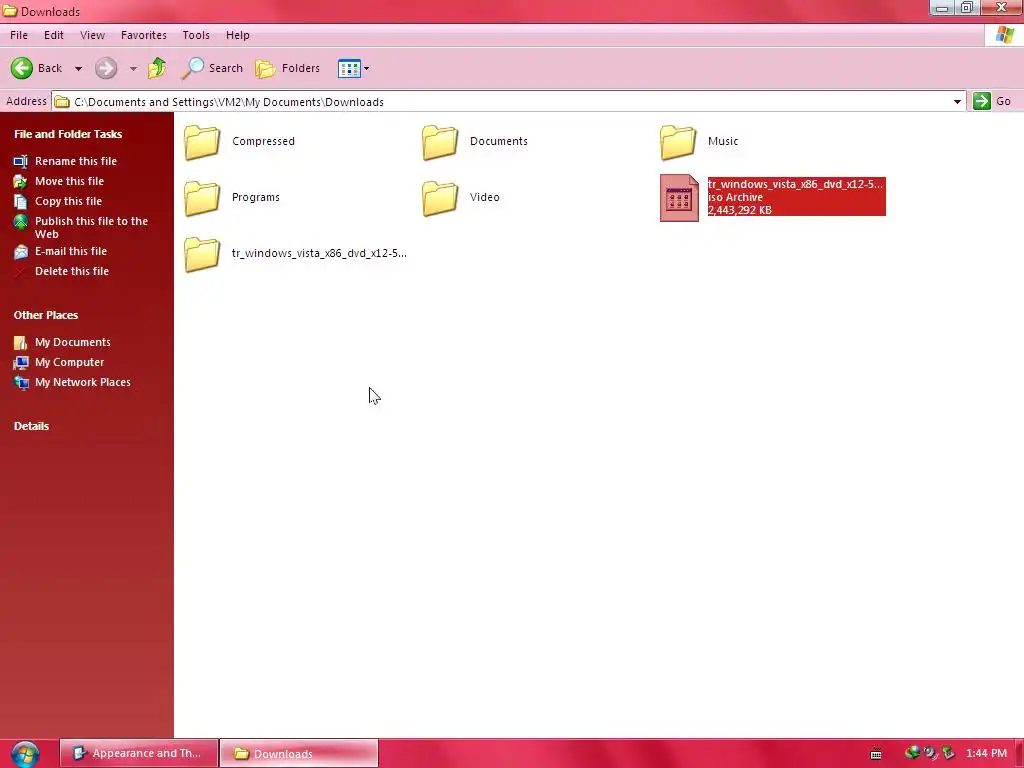Open My Computer in Other Places

click(69, 362)
